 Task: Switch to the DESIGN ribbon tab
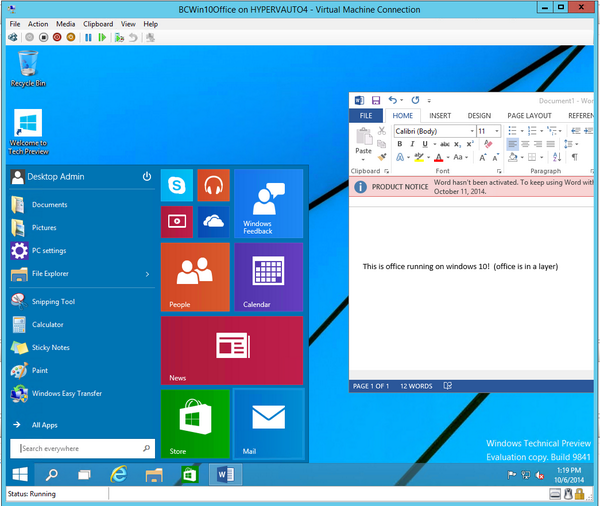(x=479, y=116)
